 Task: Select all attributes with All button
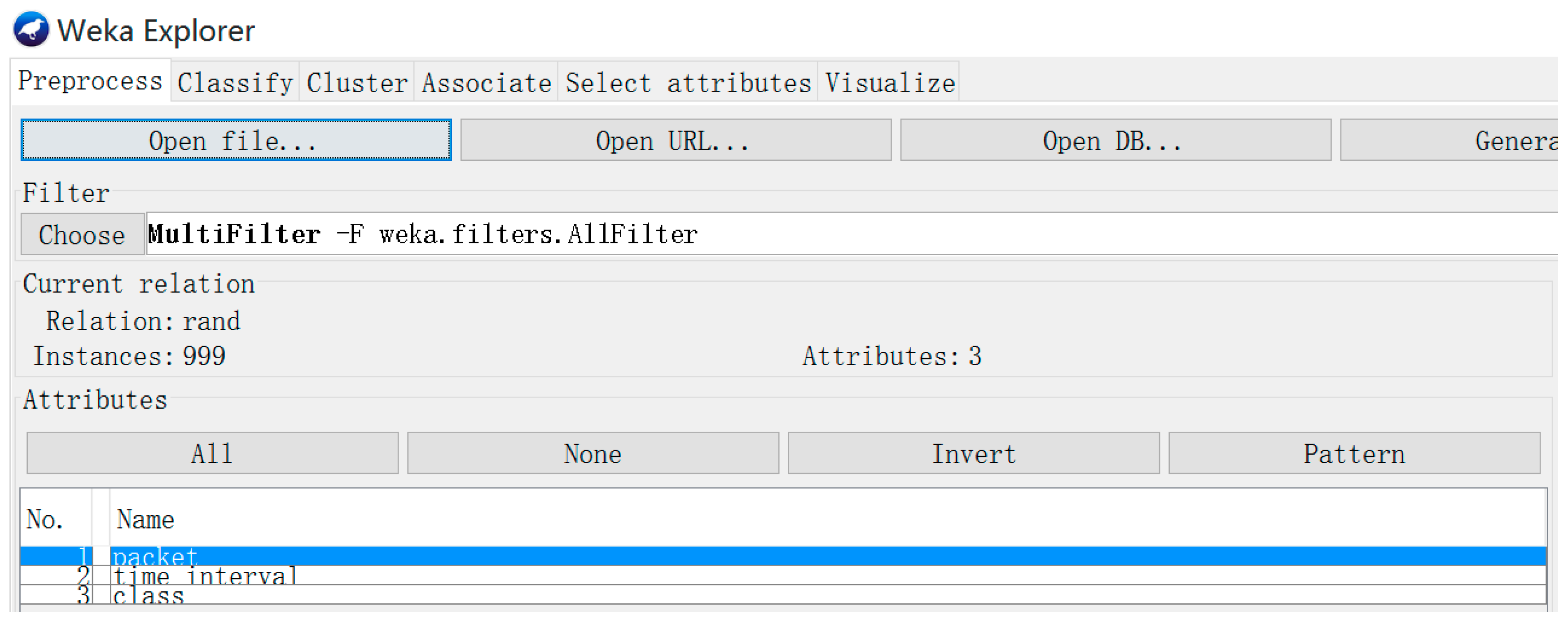coord(212,453)
